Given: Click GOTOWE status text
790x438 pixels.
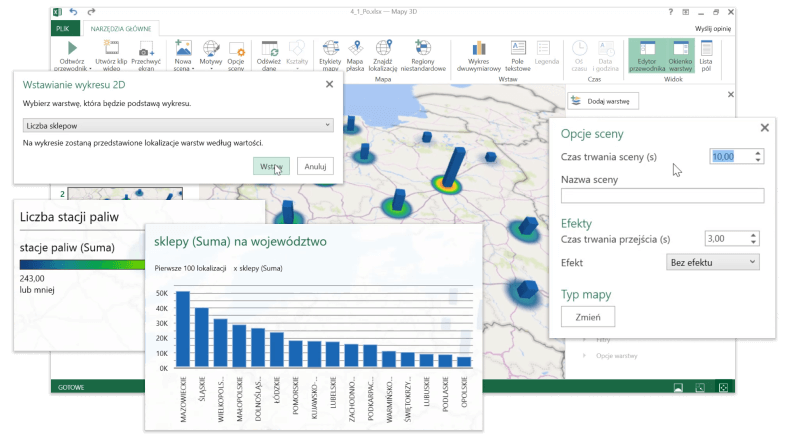Looking at the screenshot, I should (71, 387).
